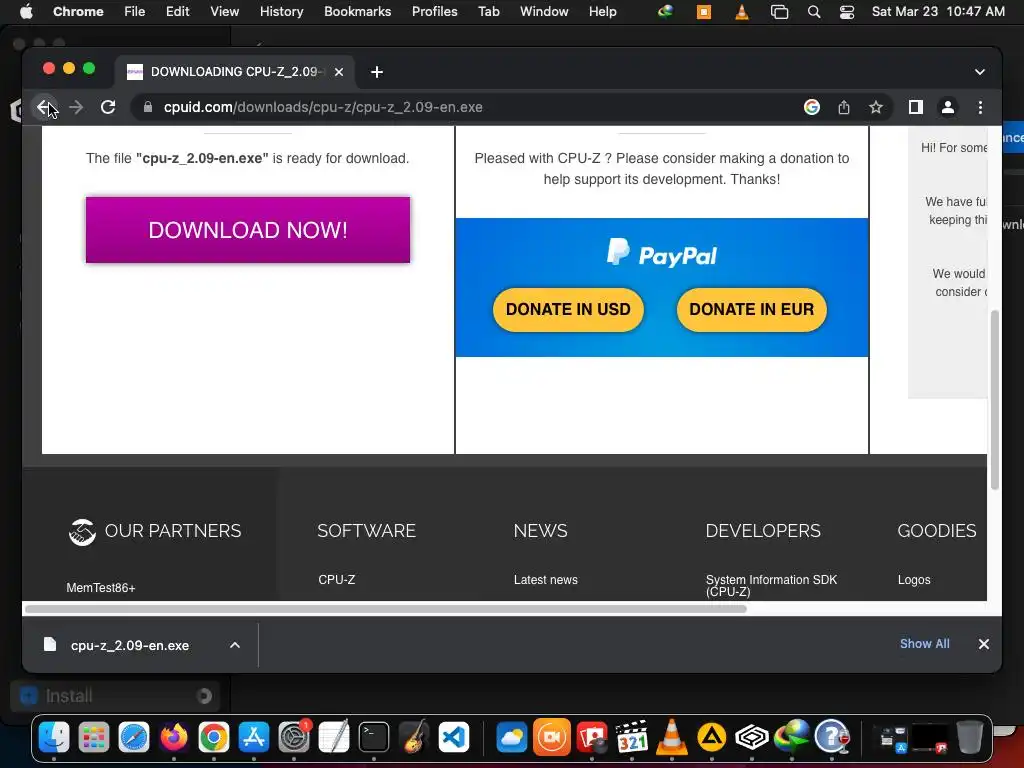The width and height of the screenshot is (1024, 768).
Task: Click the OUR PARTNERS handshake icon
Action: click(x=82, y=532)
